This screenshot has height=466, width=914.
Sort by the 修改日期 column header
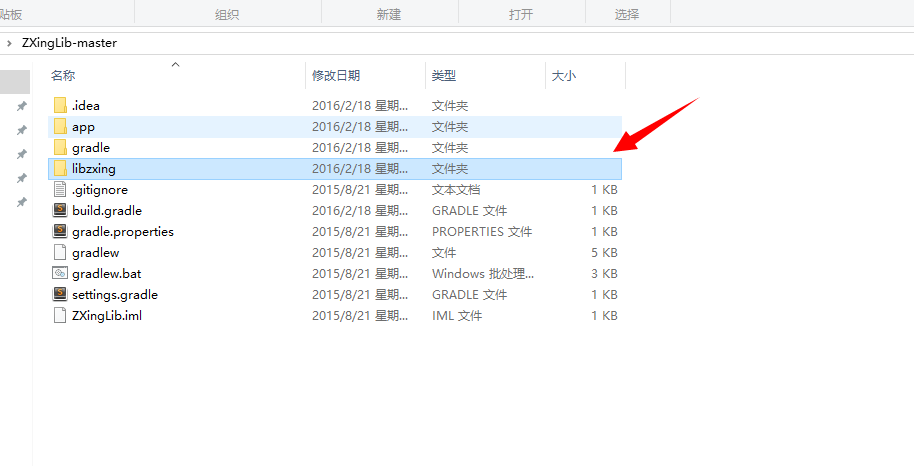tap(336, 75)
